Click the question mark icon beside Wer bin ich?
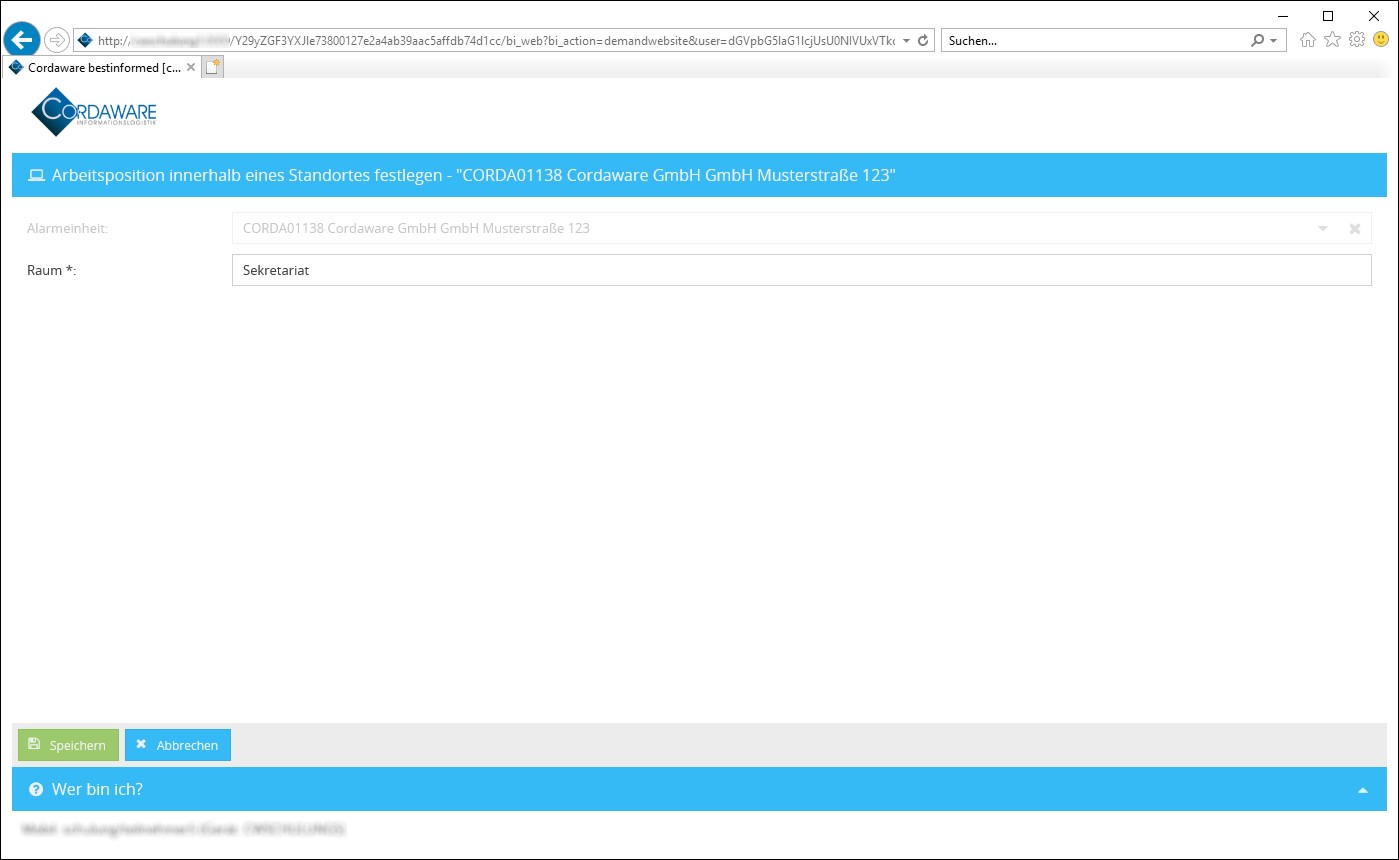This screenshot has width=1399, height=860. click(36, 790)
